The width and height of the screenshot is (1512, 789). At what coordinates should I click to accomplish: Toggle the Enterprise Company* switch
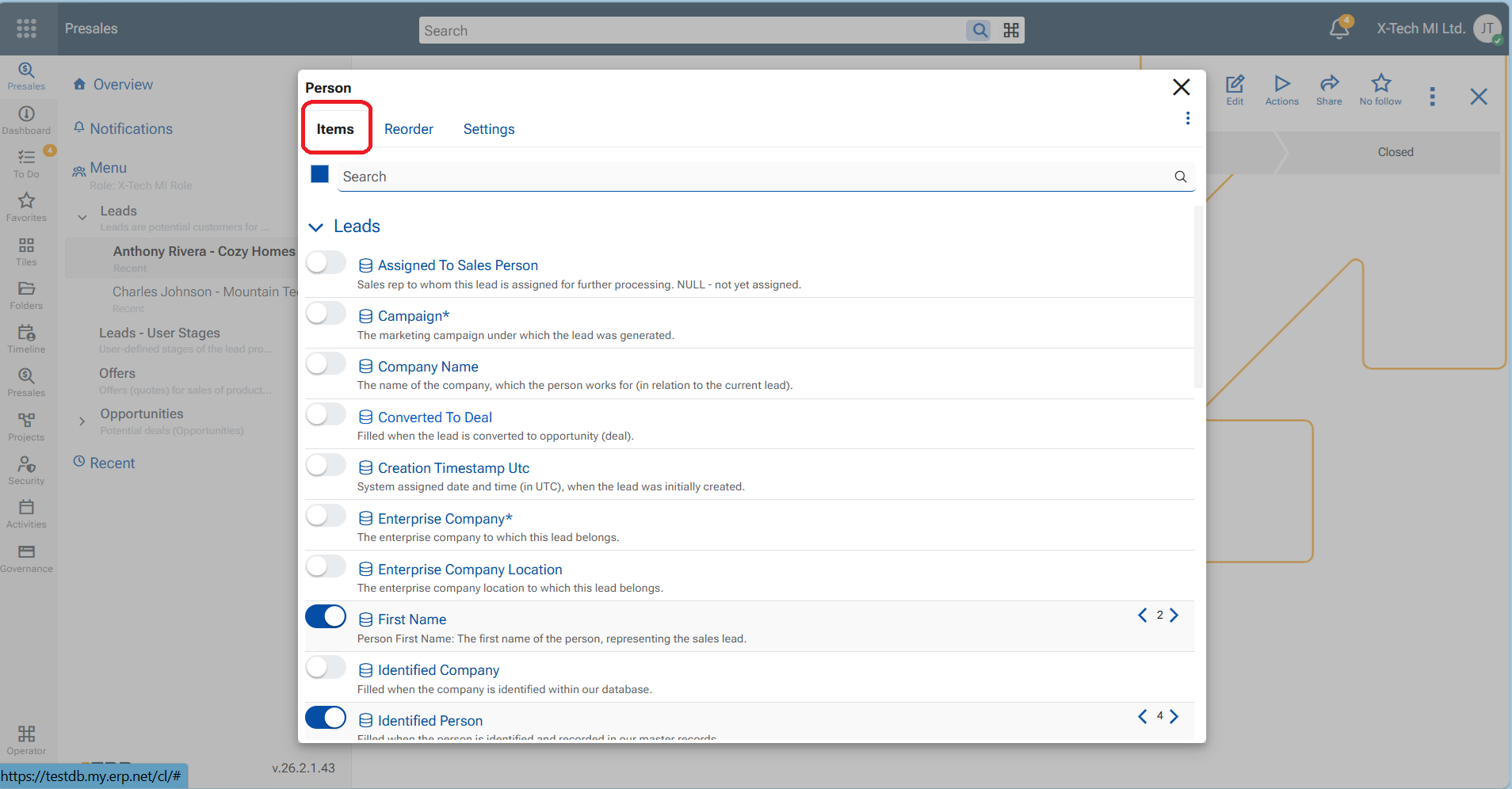326,516
